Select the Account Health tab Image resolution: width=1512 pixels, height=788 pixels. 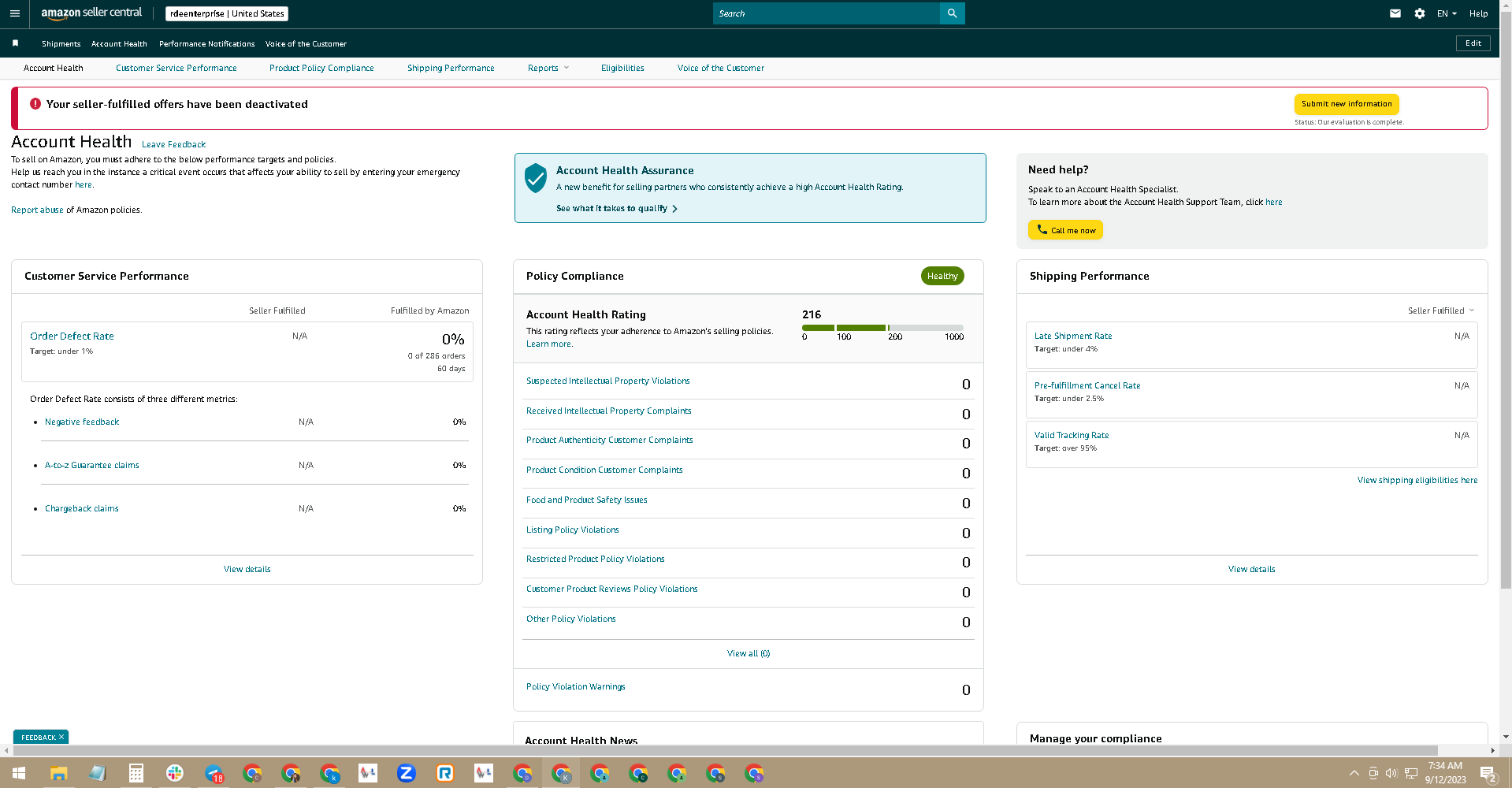(x=54, y=68)
